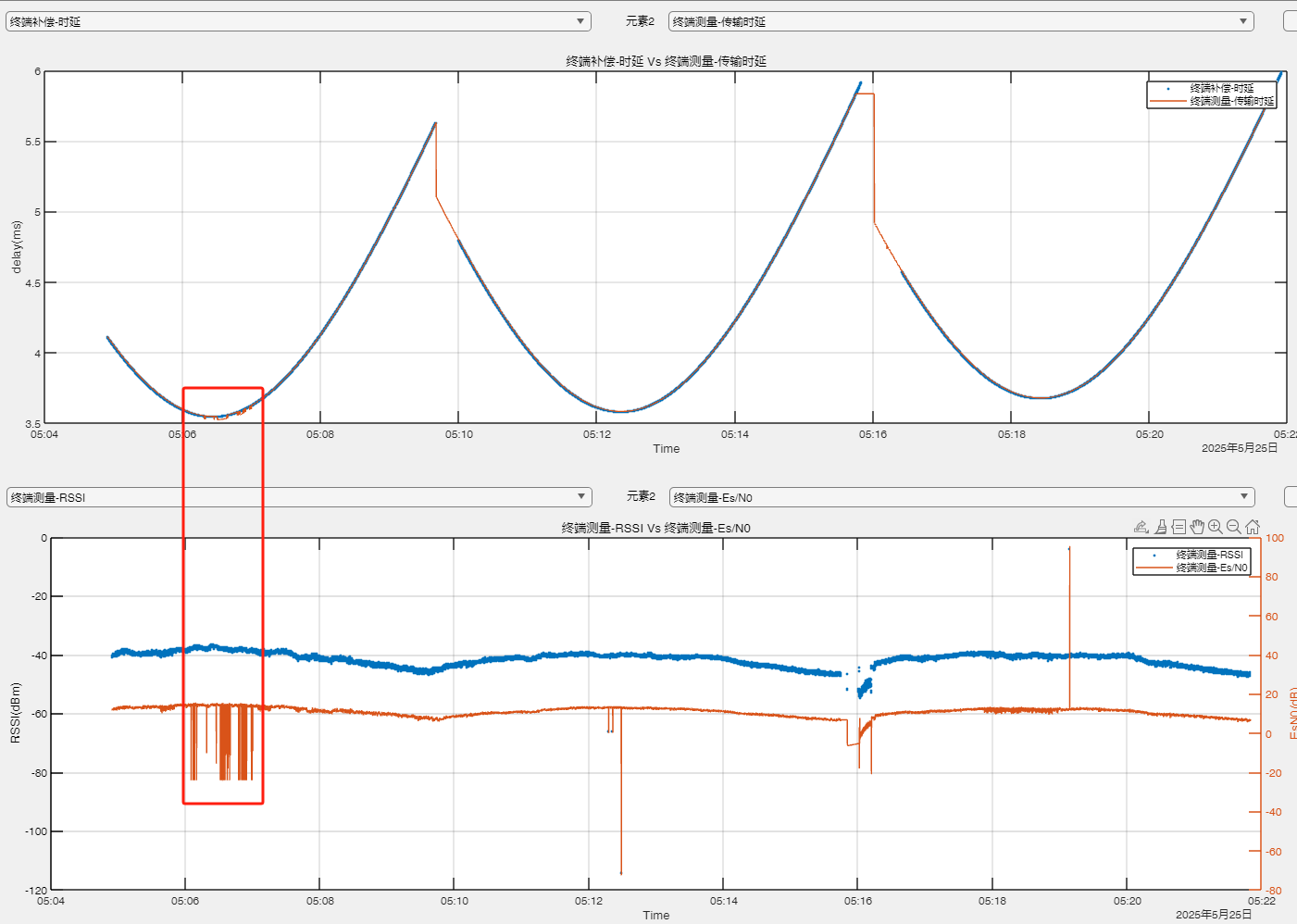Click the Time label under the delay plot
Image resolution: width=1297 pixels, height=924 pixels.
667,448
